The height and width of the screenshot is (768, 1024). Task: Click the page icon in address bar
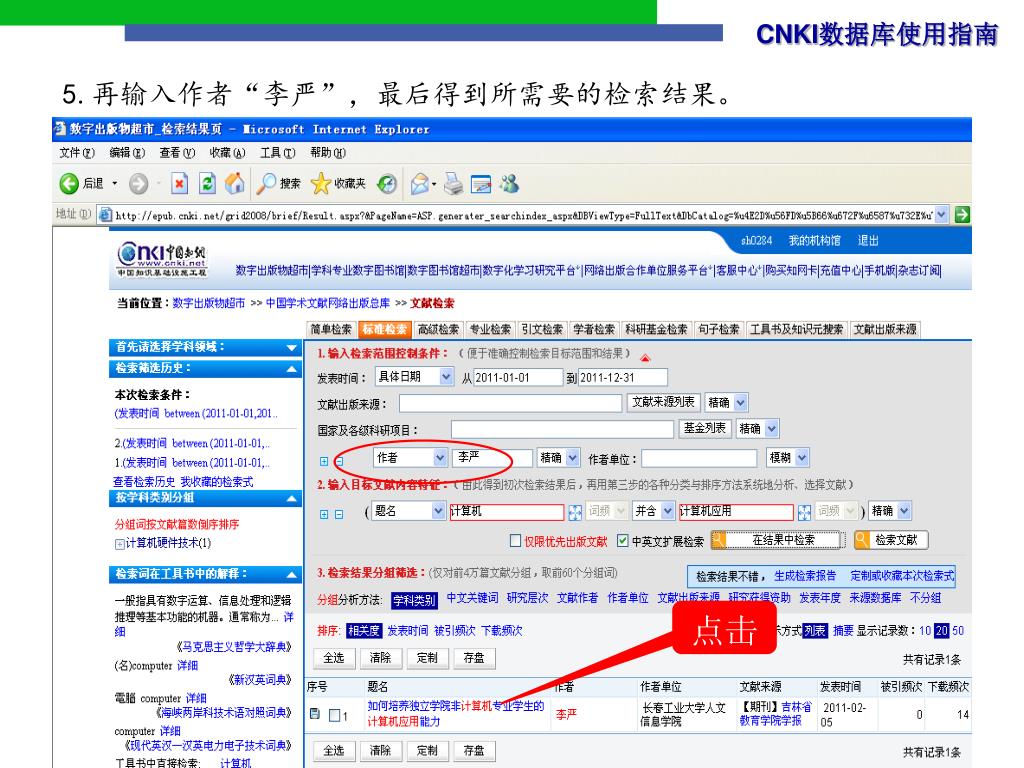(x=105, y=214)
